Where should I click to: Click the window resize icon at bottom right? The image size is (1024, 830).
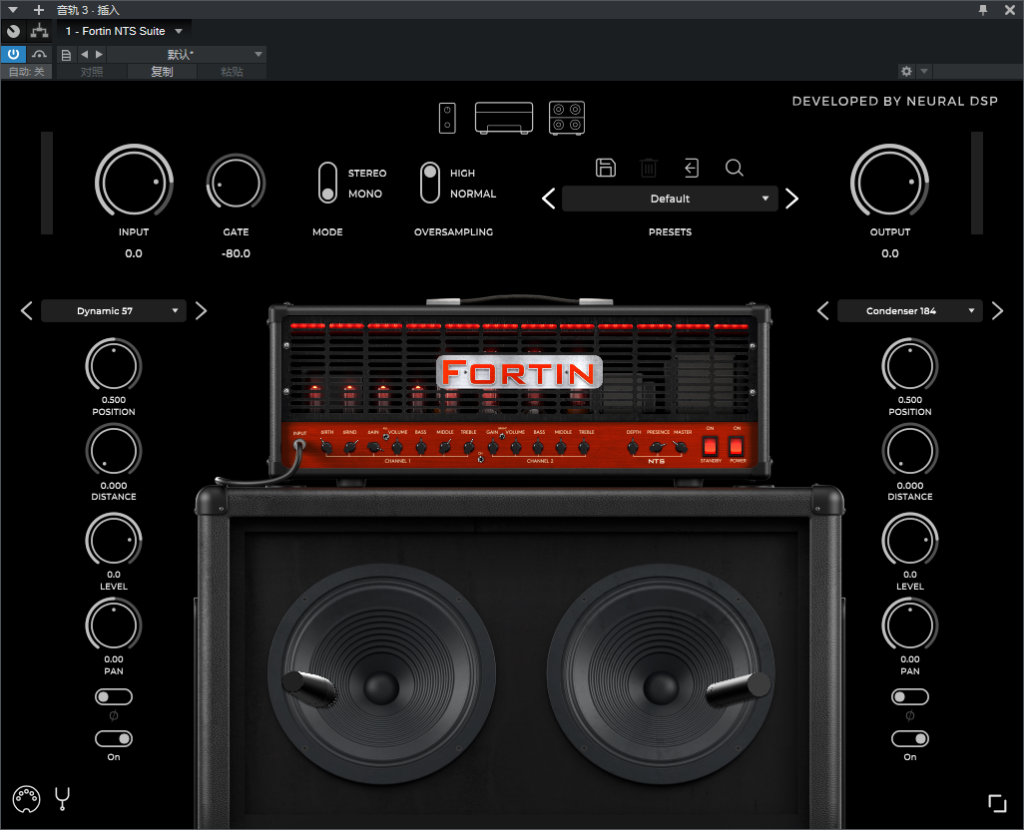pyautogui.click(x=997, y=803)
